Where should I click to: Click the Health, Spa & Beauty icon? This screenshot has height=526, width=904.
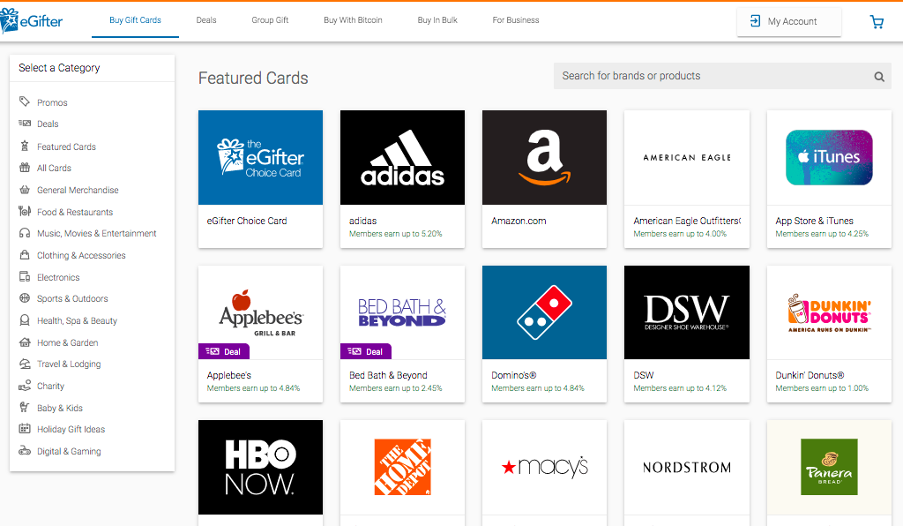tap(24, 320)
